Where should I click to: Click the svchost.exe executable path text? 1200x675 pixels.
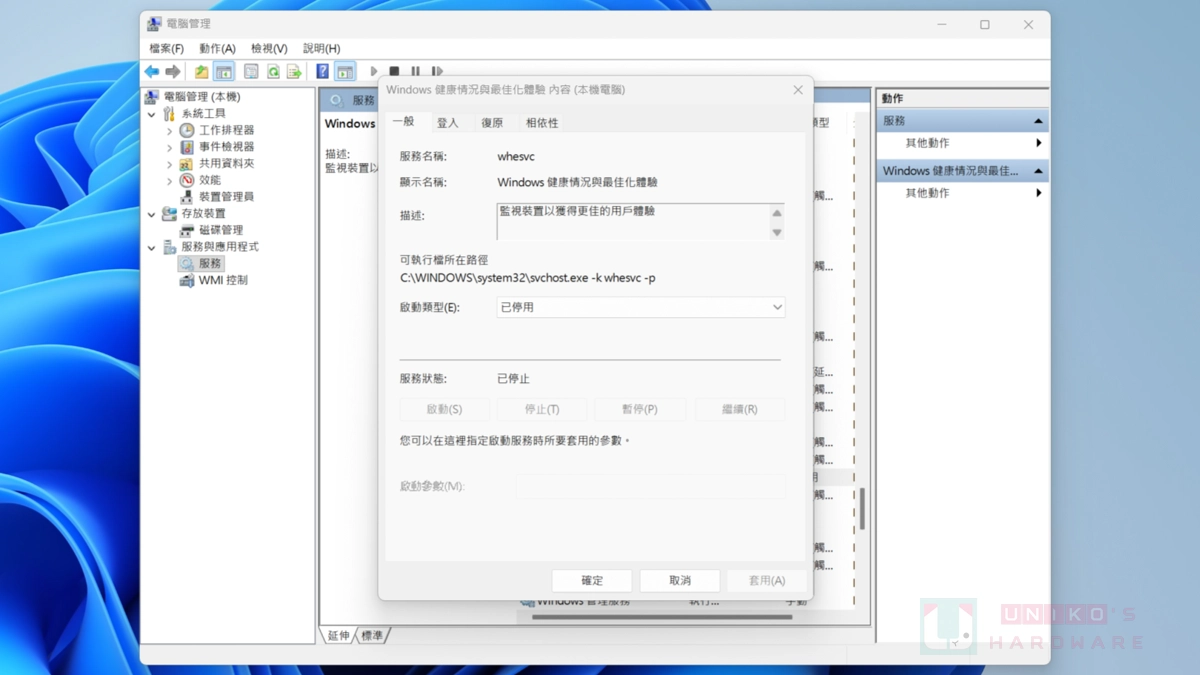point(528,277)
